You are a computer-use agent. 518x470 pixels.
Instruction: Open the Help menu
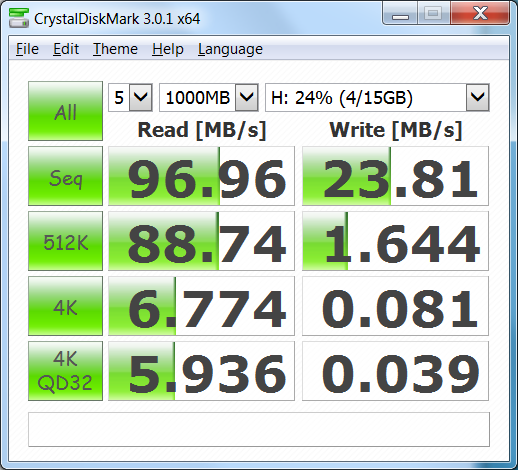pos(168,49)
